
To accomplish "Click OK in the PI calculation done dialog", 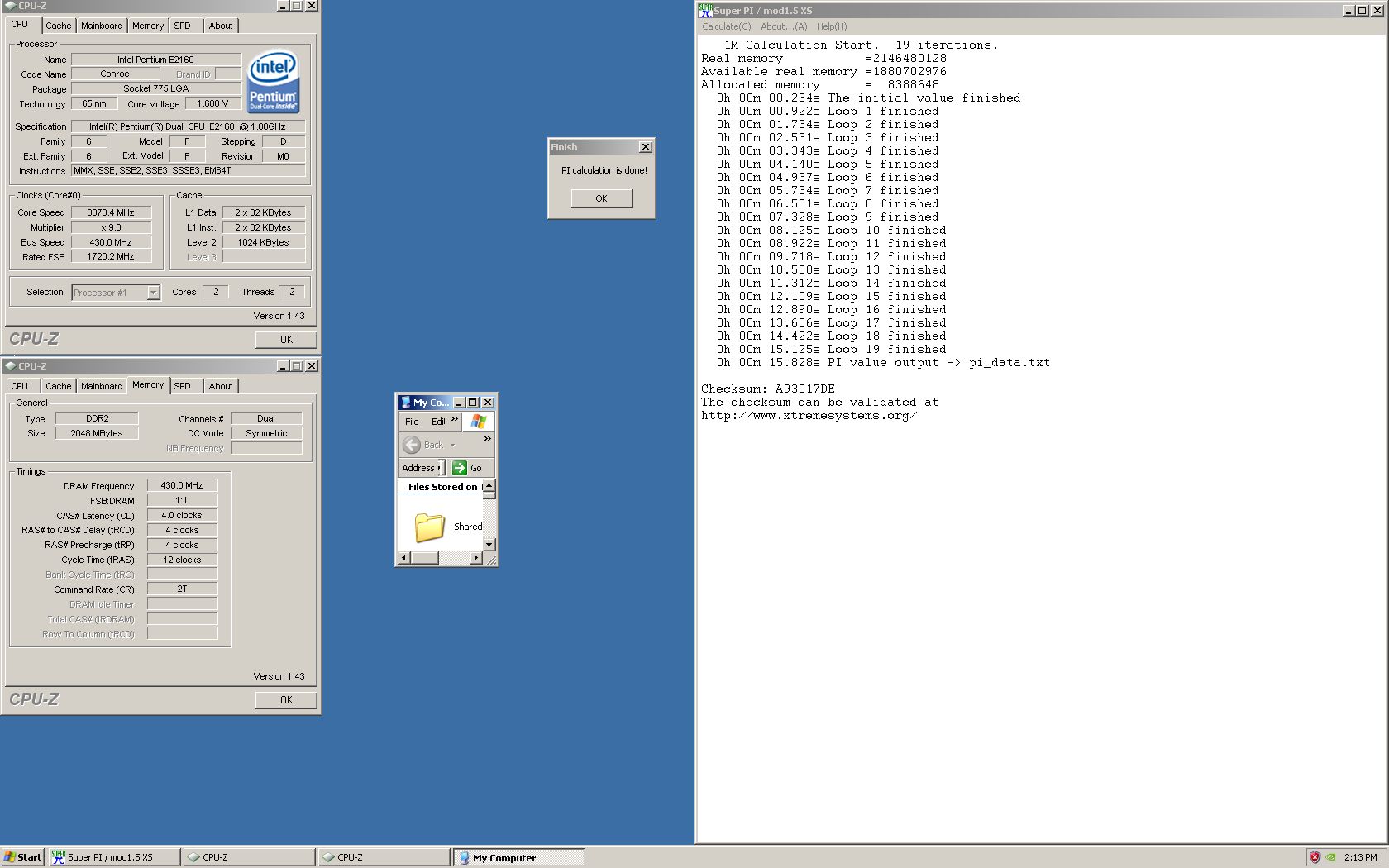I will tap(601, 198).
